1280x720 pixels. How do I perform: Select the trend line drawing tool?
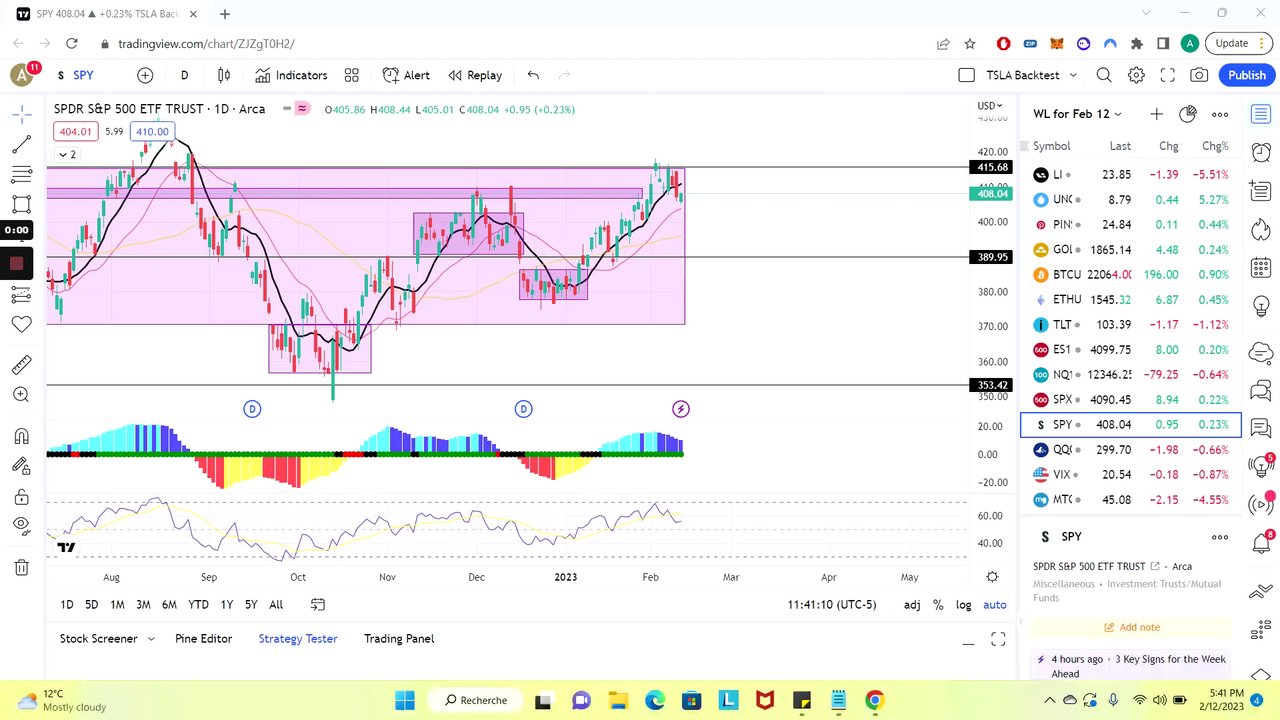pos(21,145)
